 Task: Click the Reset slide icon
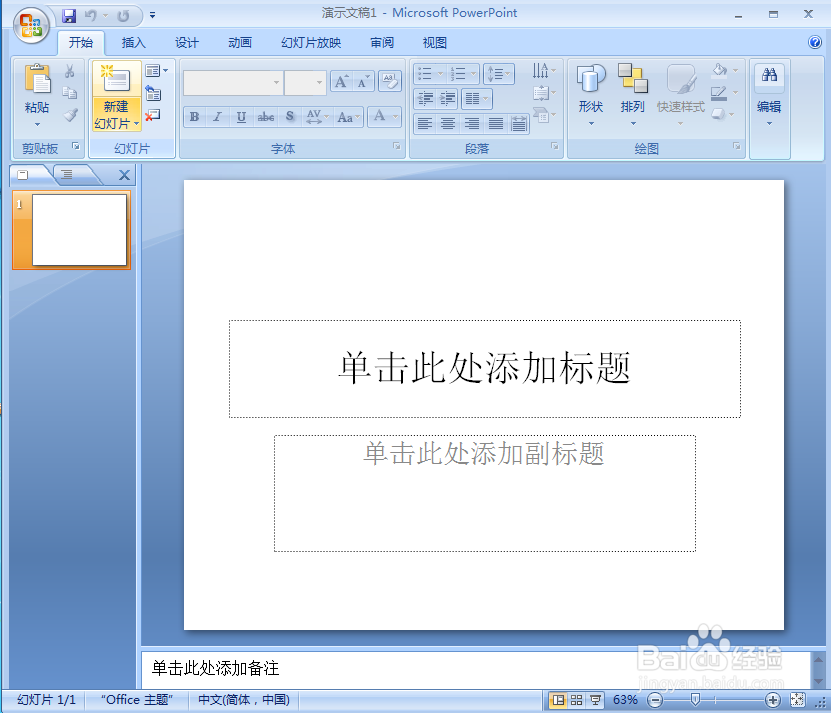pos(153,93)
